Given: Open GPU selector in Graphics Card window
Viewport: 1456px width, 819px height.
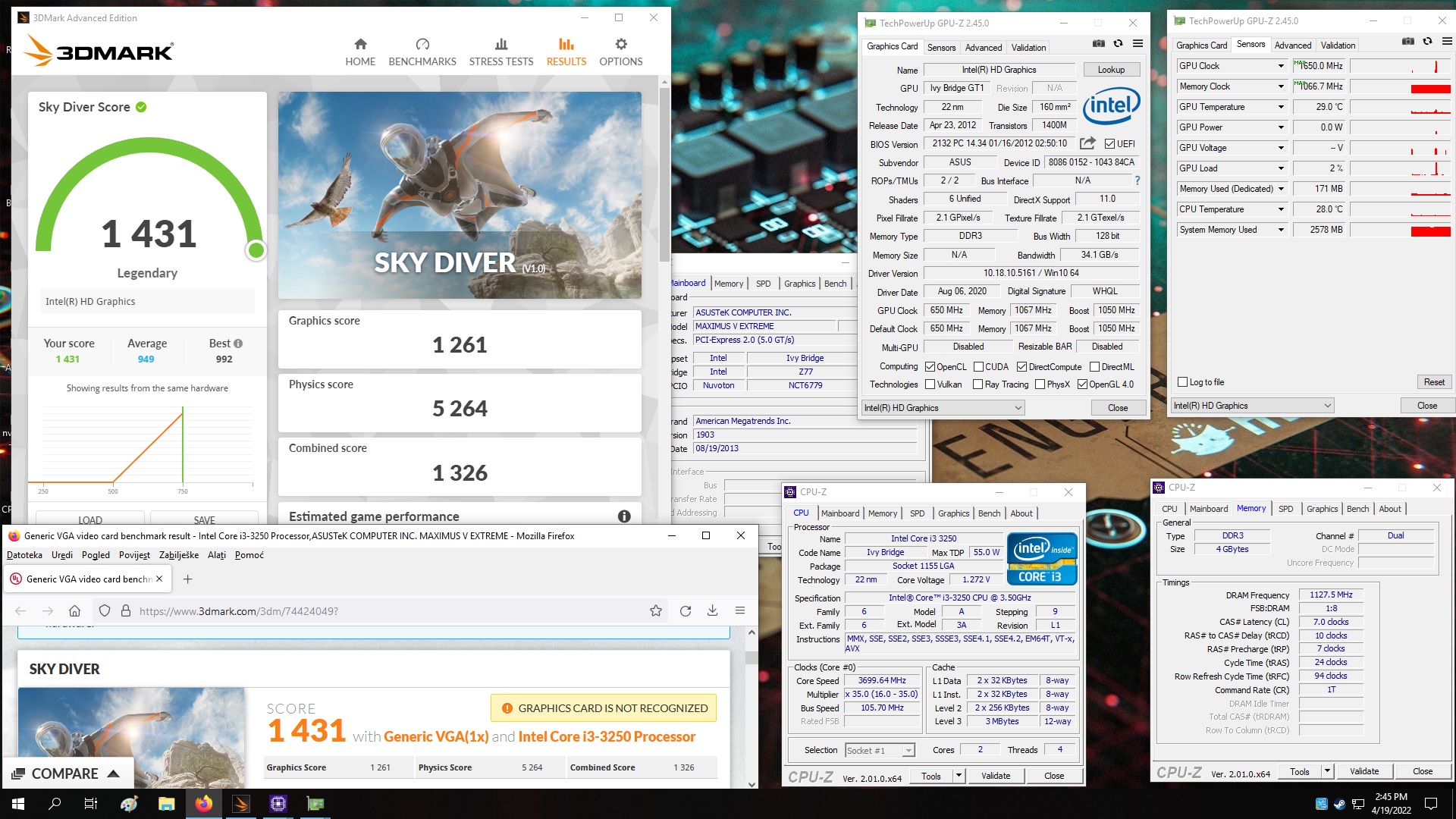Looking at the screenshot, I should (943, 408).
